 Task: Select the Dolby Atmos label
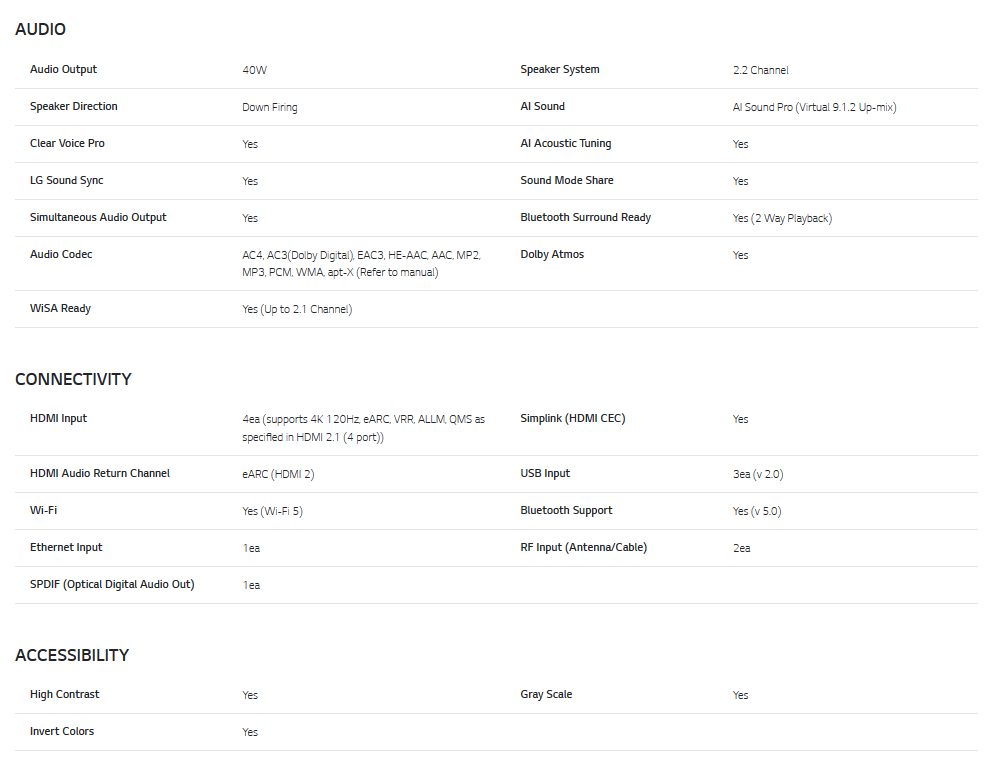pyautogui.click(x=552, y=255)
